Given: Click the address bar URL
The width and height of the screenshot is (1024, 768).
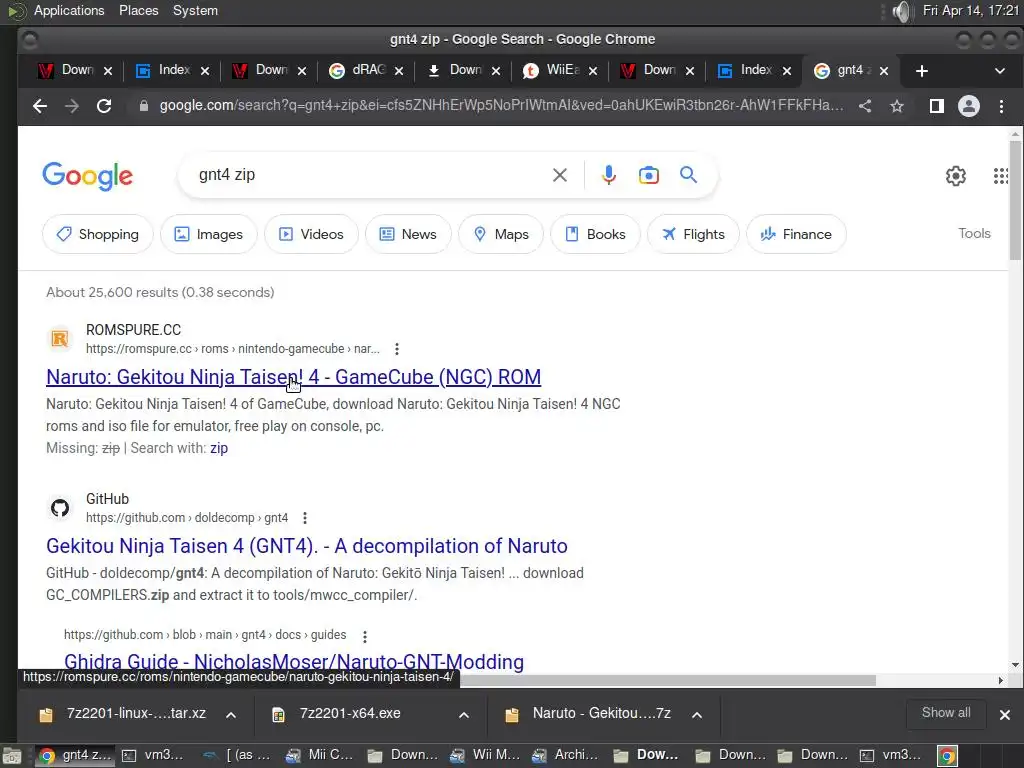Looking at the screenshot, I should point(501,106).
